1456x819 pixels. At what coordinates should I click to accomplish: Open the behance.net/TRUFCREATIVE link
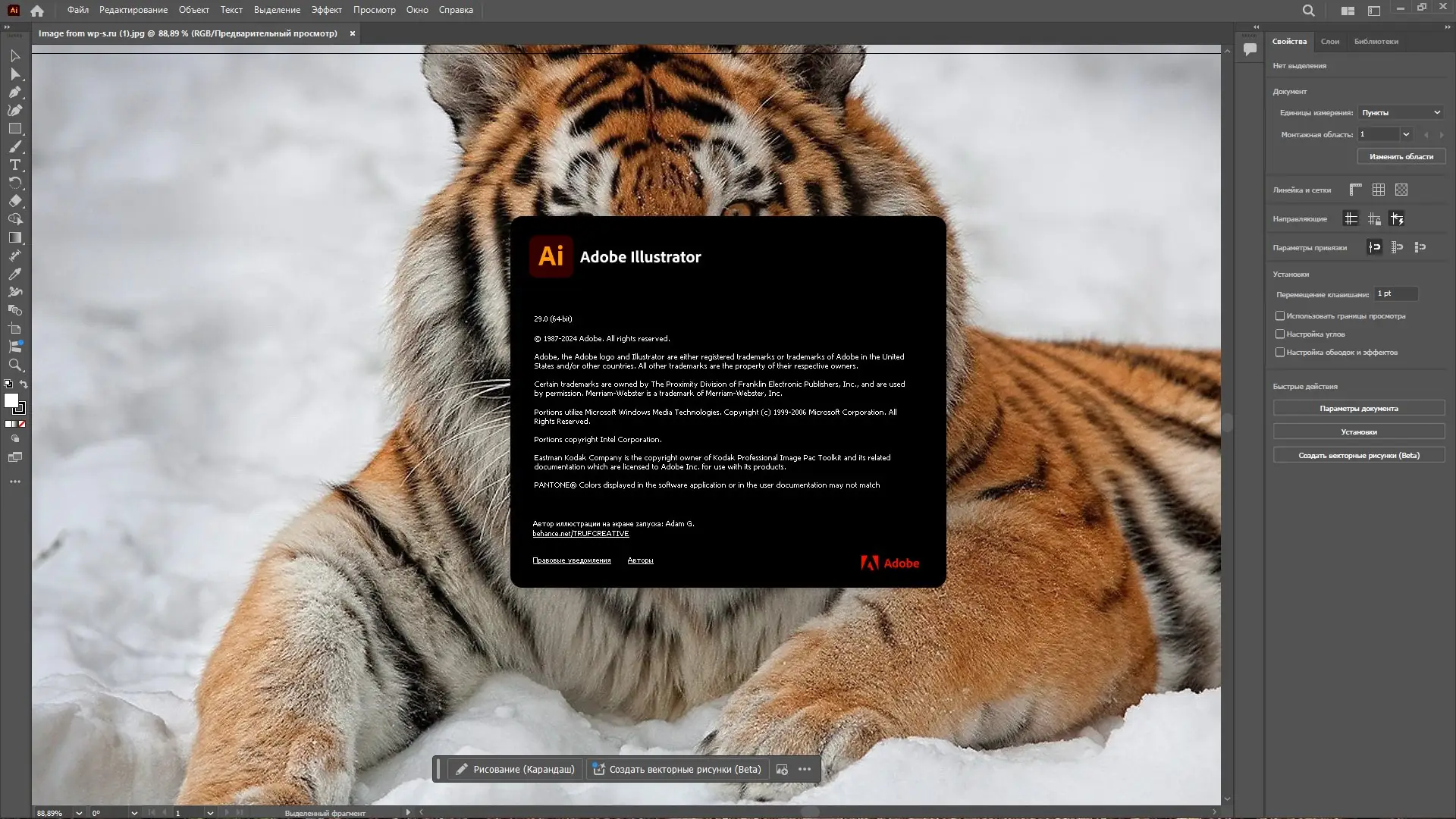pos(580,534)
